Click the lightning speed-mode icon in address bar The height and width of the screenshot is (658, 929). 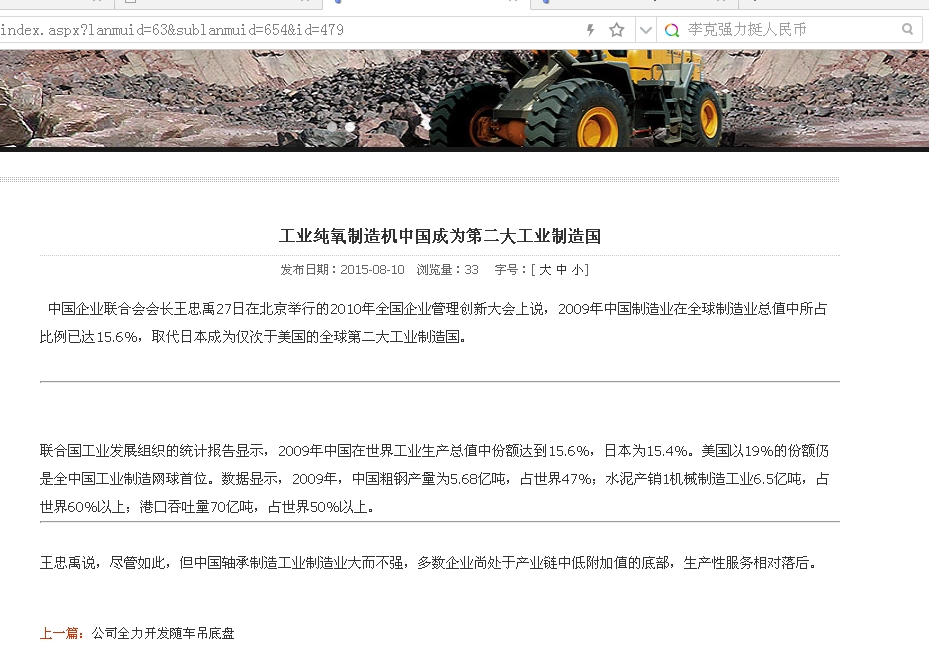click(x=591, y=30)
